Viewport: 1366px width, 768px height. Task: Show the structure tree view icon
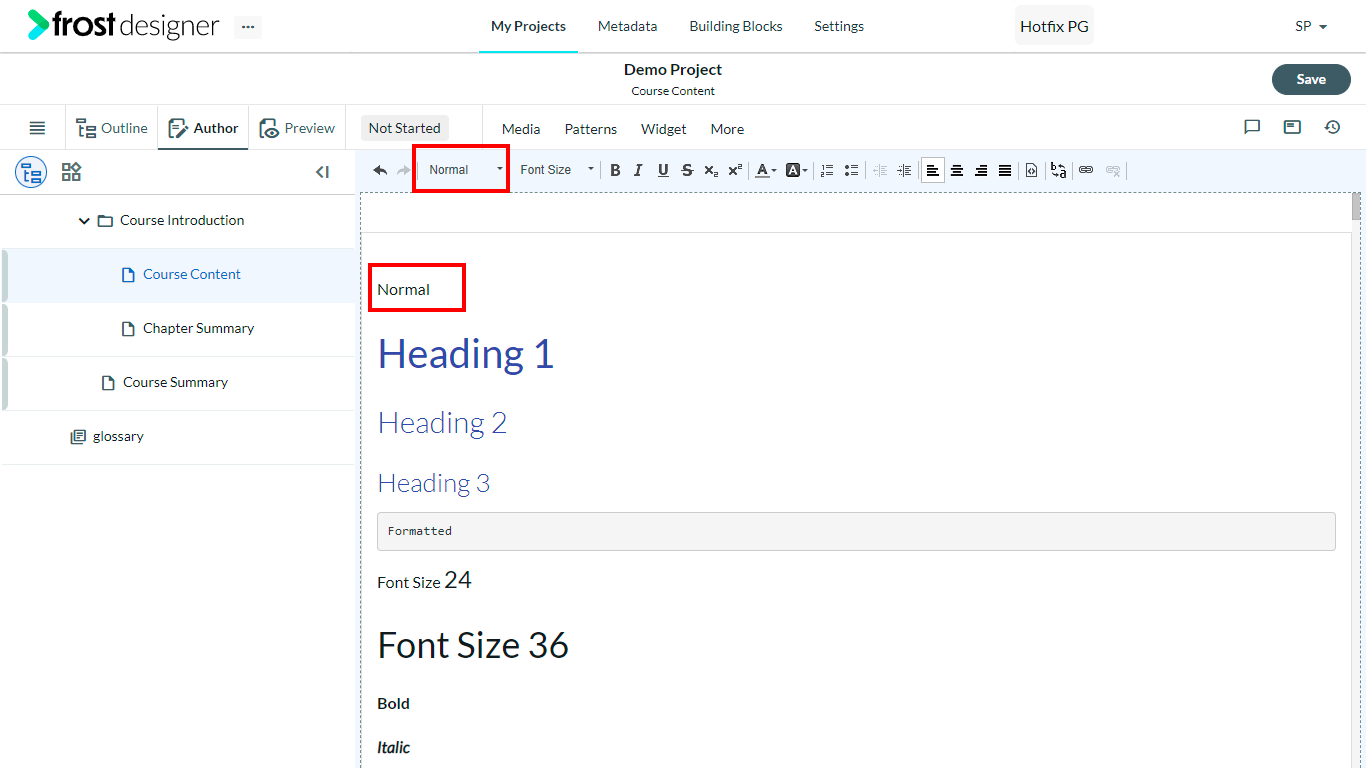pos(31,172)
